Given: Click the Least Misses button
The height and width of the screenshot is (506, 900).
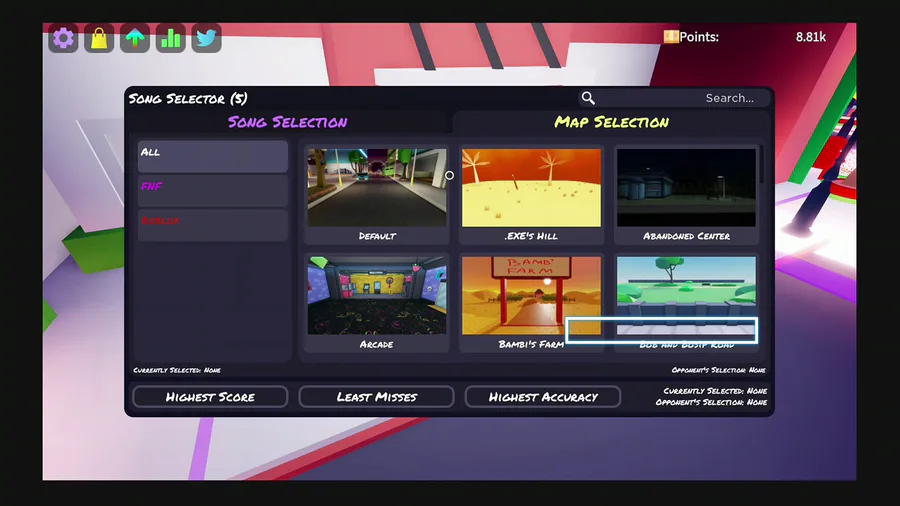Looking at the screenshot, I should (377, 397).
